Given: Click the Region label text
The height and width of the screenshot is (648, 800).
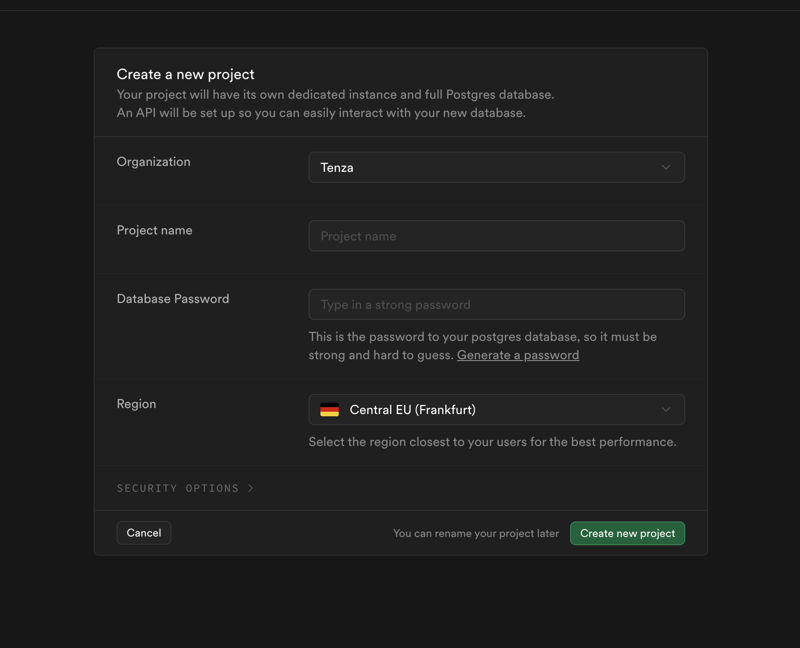Looking at the screenshot, I should click(136, 404).
